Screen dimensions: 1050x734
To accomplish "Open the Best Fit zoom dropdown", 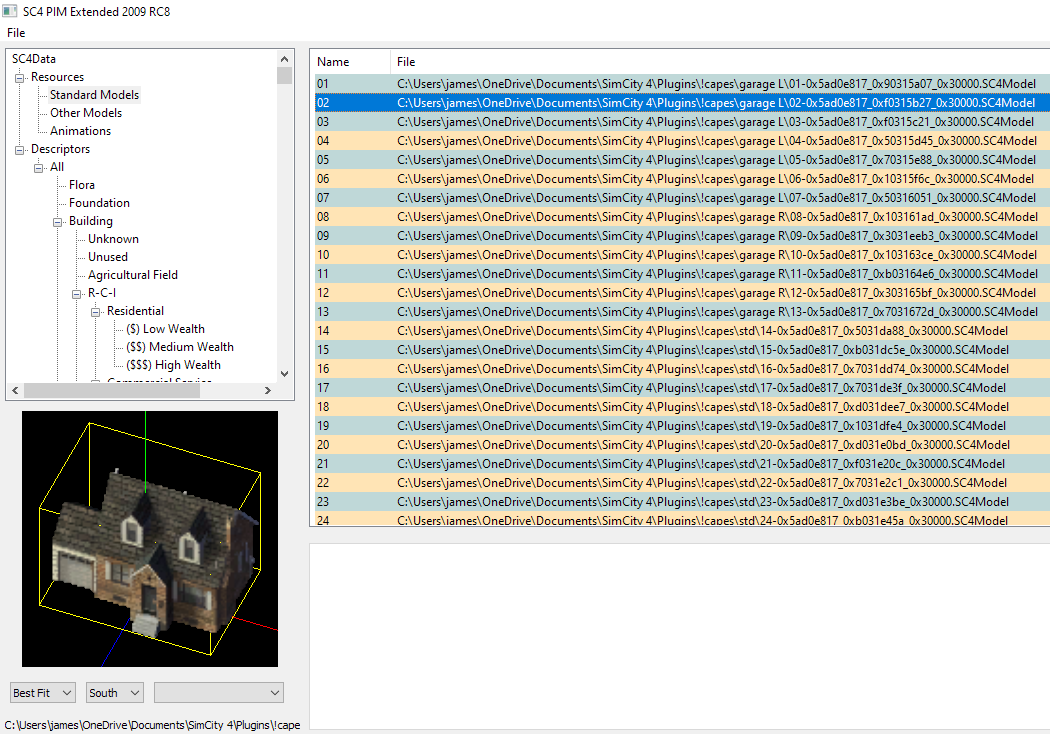I will coord(43,692).
